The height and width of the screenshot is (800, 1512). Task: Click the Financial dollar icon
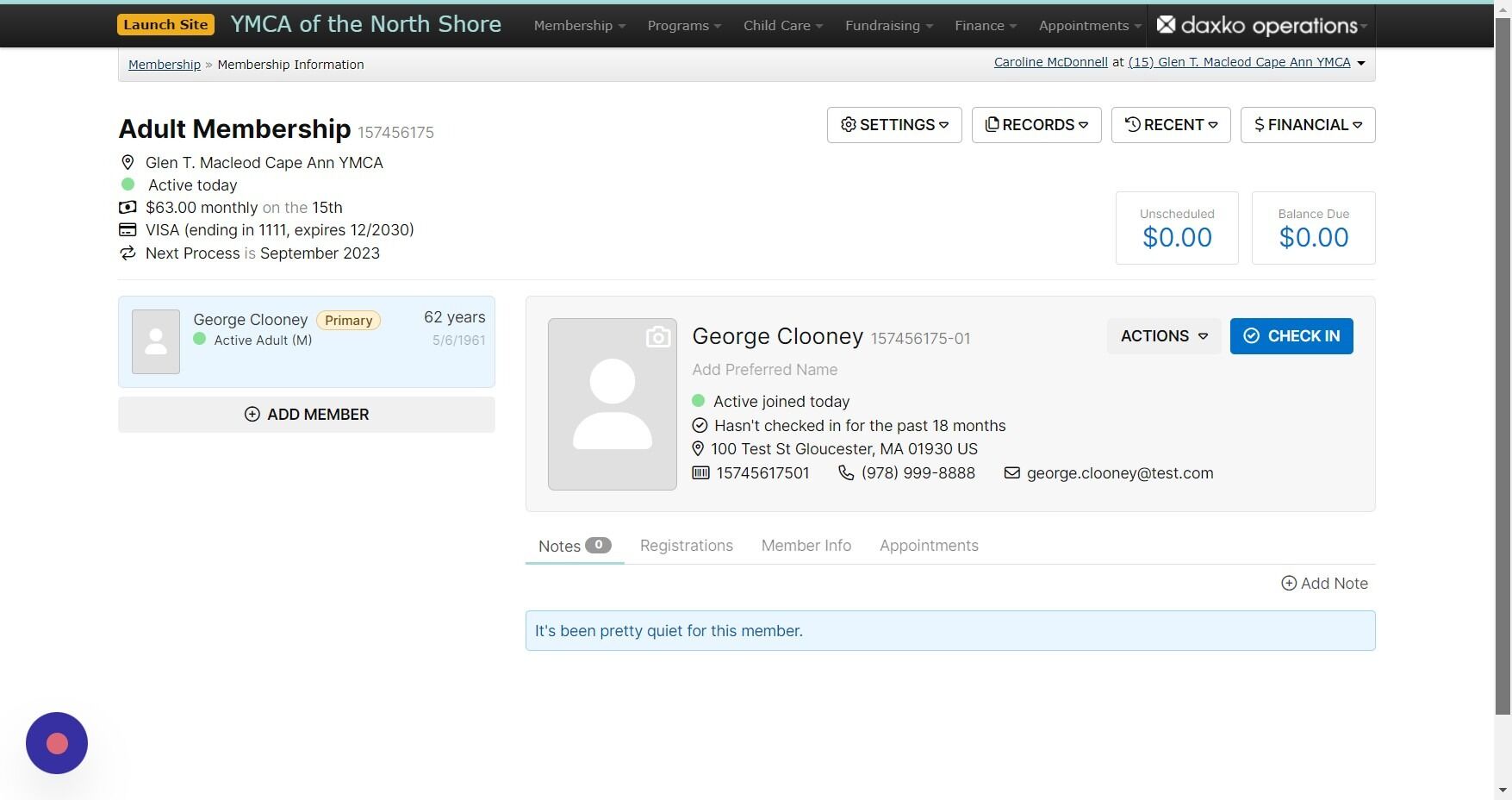click(x=1259, y=124)
